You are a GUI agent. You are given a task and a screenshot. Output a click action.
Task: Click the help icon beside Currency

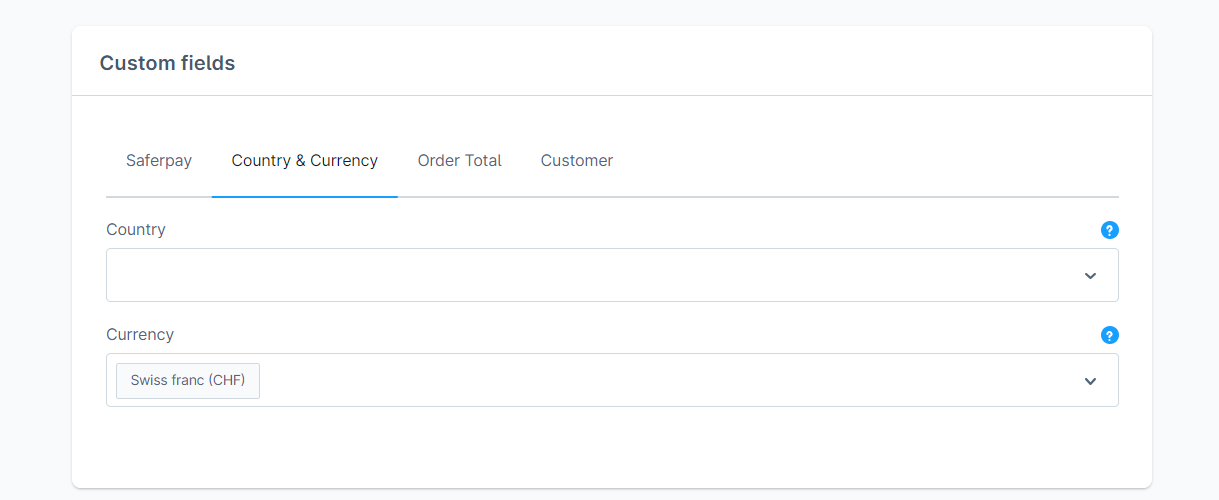pos(1109,335)
